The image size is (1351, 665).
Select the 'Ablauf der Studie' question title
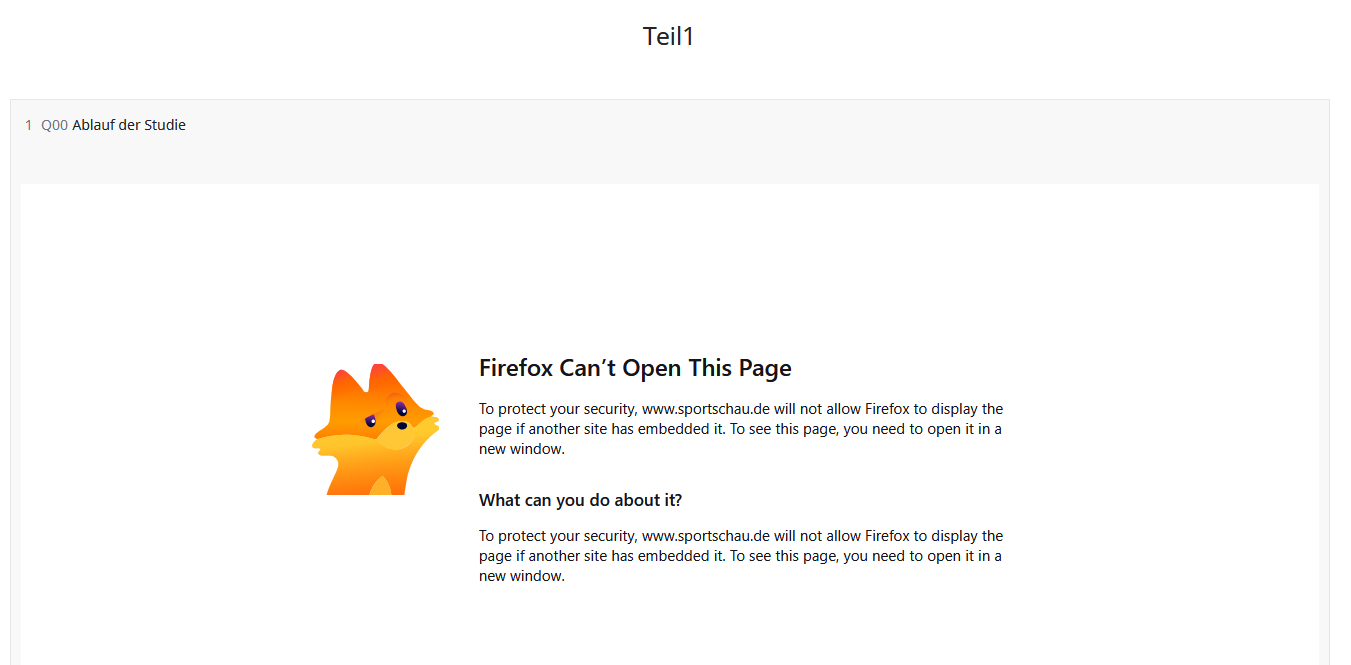pos(129,125)
